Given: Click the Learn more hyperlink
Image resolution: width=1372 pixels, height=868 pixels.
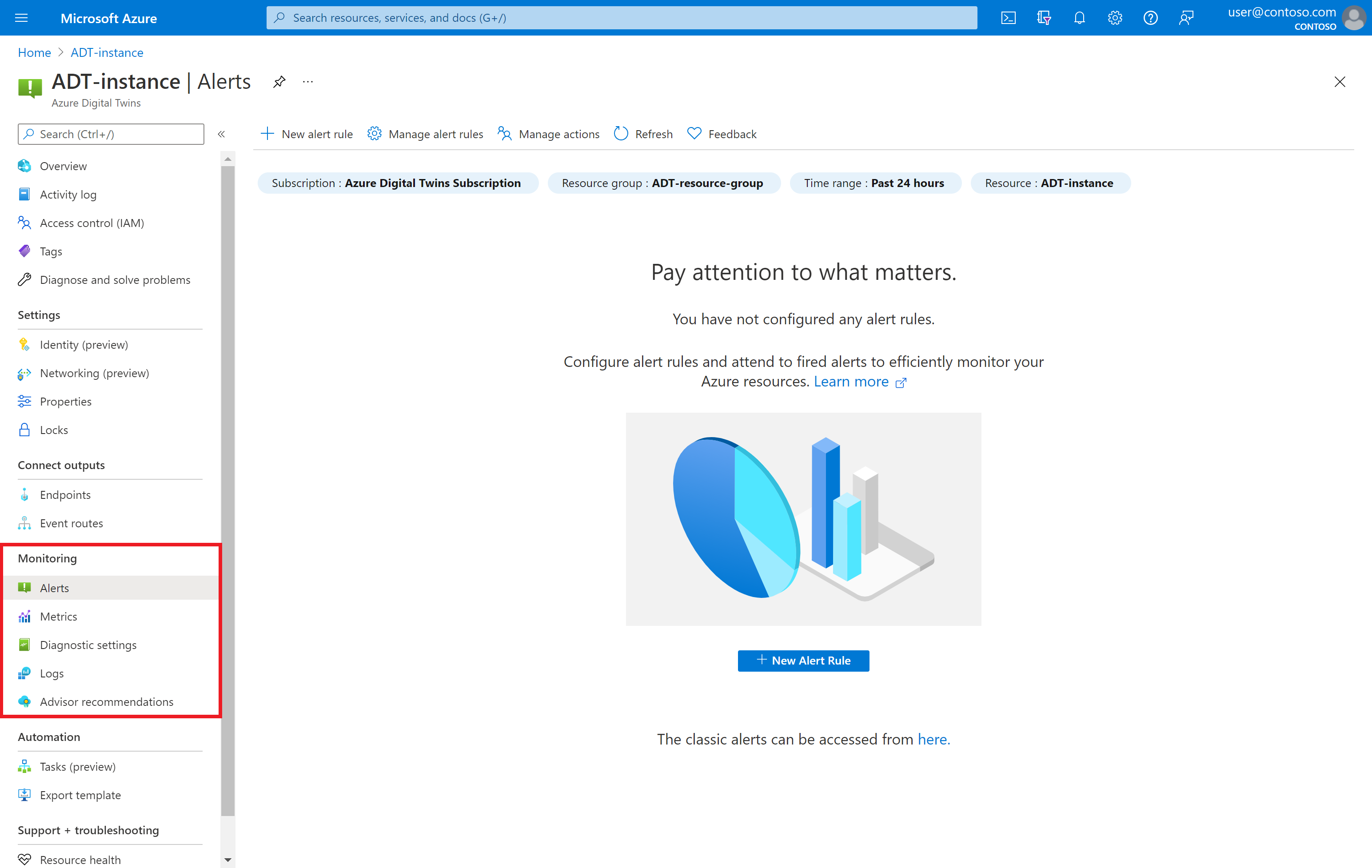Looking at the screenshot, I should [854, 381].
